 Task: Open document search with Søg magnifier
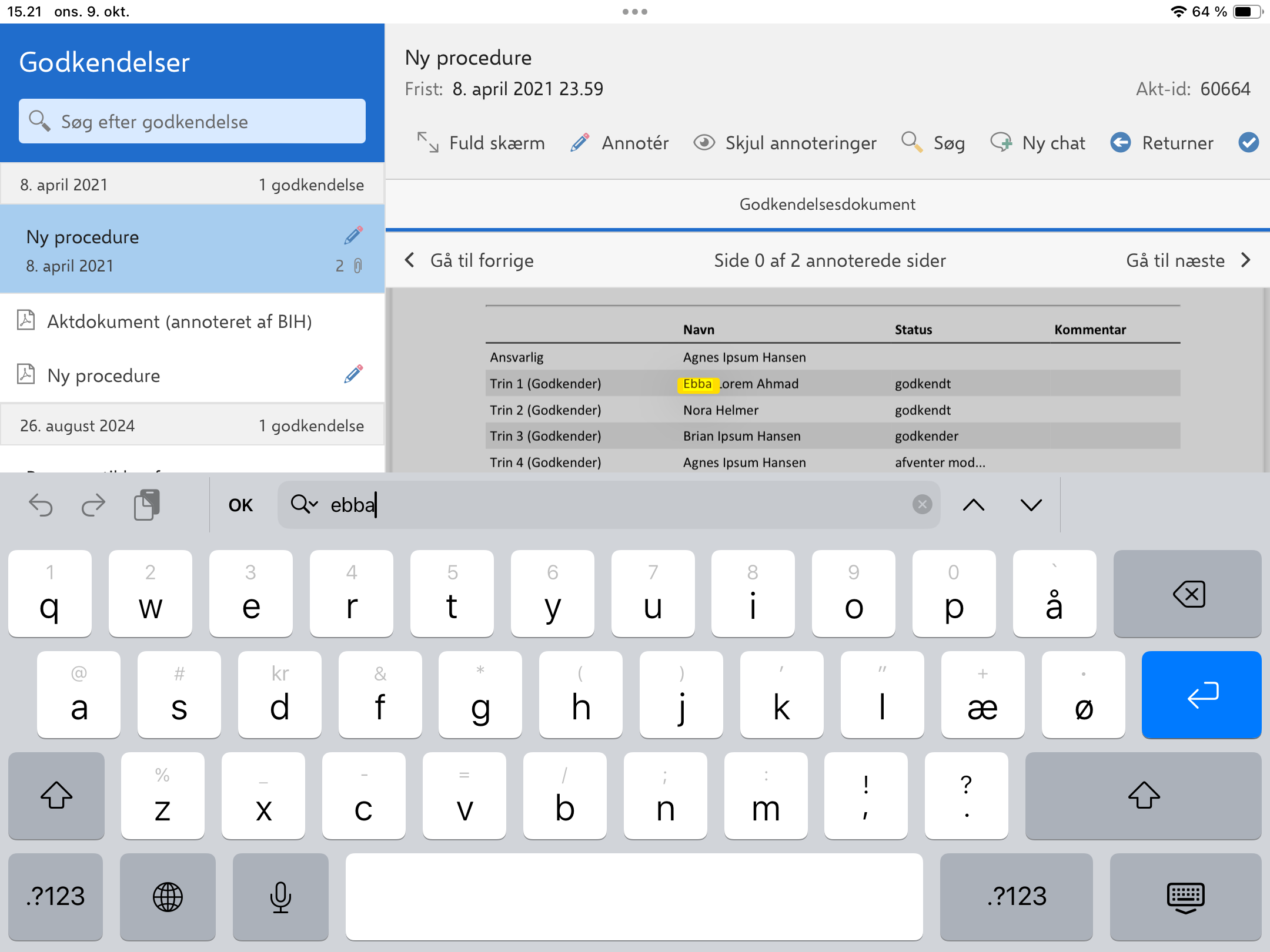911,143
